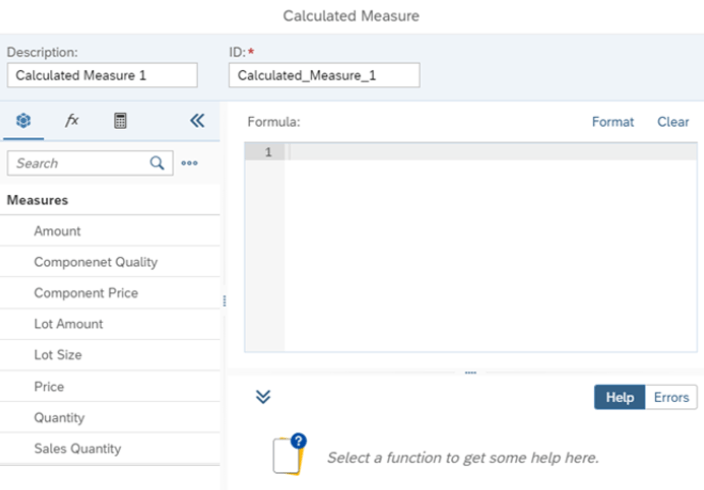This screenshot has height=490, width=704.
Task: Select the cube data objects tab icon
Action: tap(24, 121)
